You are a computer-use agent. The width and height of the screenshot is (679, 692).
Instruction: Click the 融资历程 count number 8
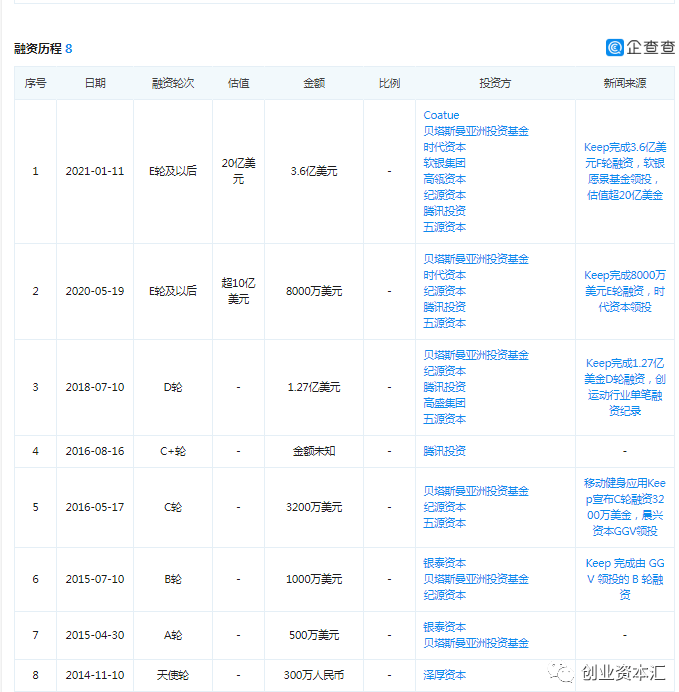(x=69, y=49)
